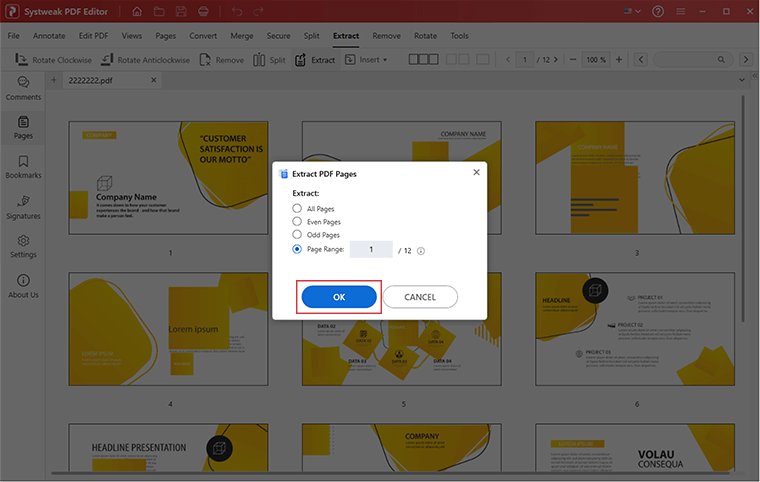760x482 pixels.
Task: Zoom out with the minus icon
Action: pyautogui.click(x=573, y=60)
